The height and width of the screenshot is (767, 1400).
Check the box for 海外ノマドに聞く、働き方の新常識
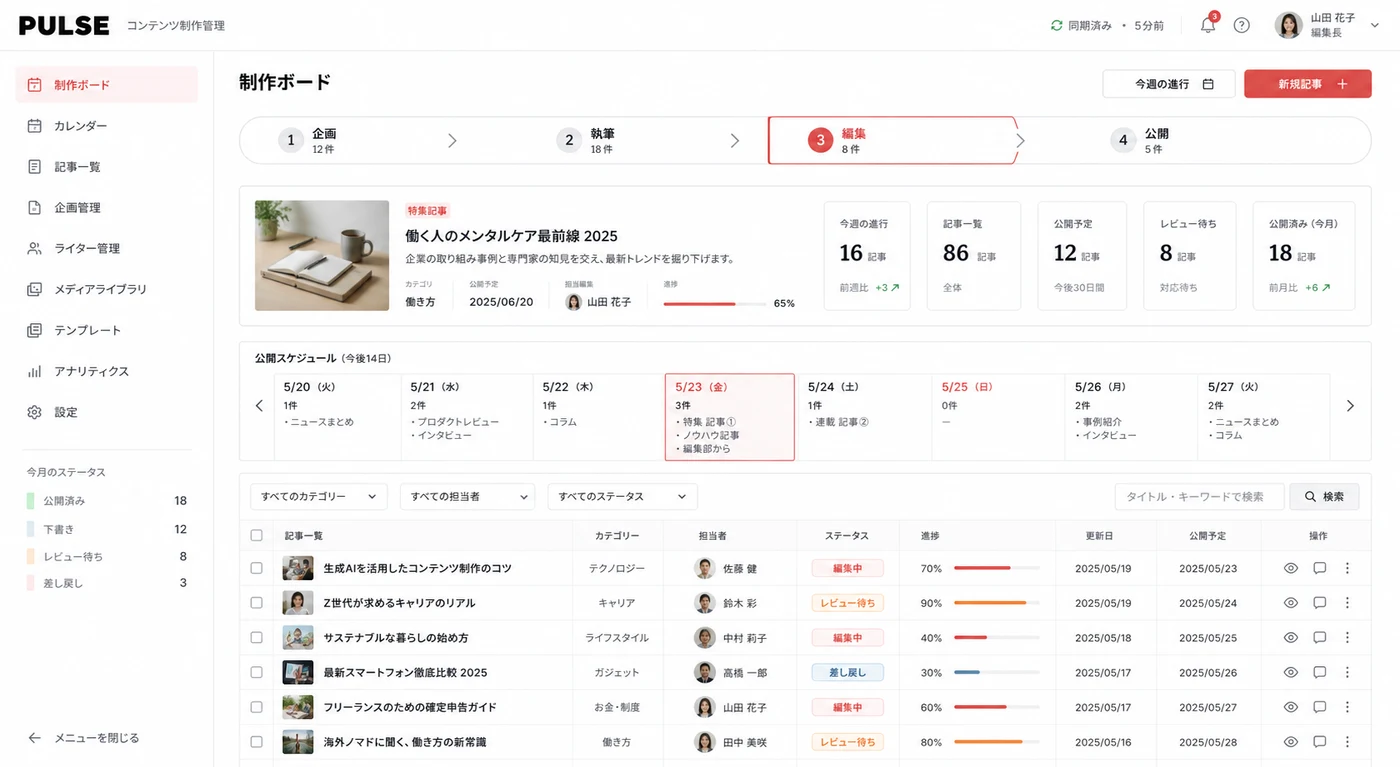click(x=257, y=742)
